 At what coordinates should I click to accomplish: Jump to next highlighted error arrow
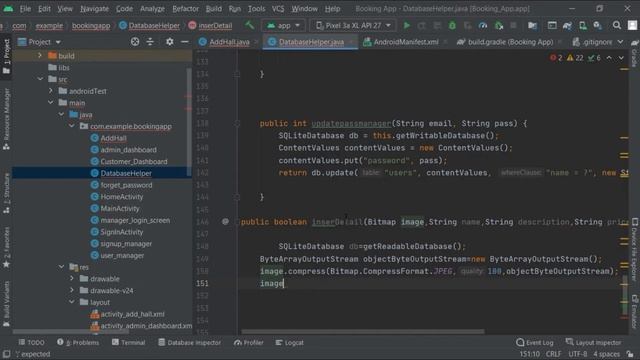tap(621, 58)
